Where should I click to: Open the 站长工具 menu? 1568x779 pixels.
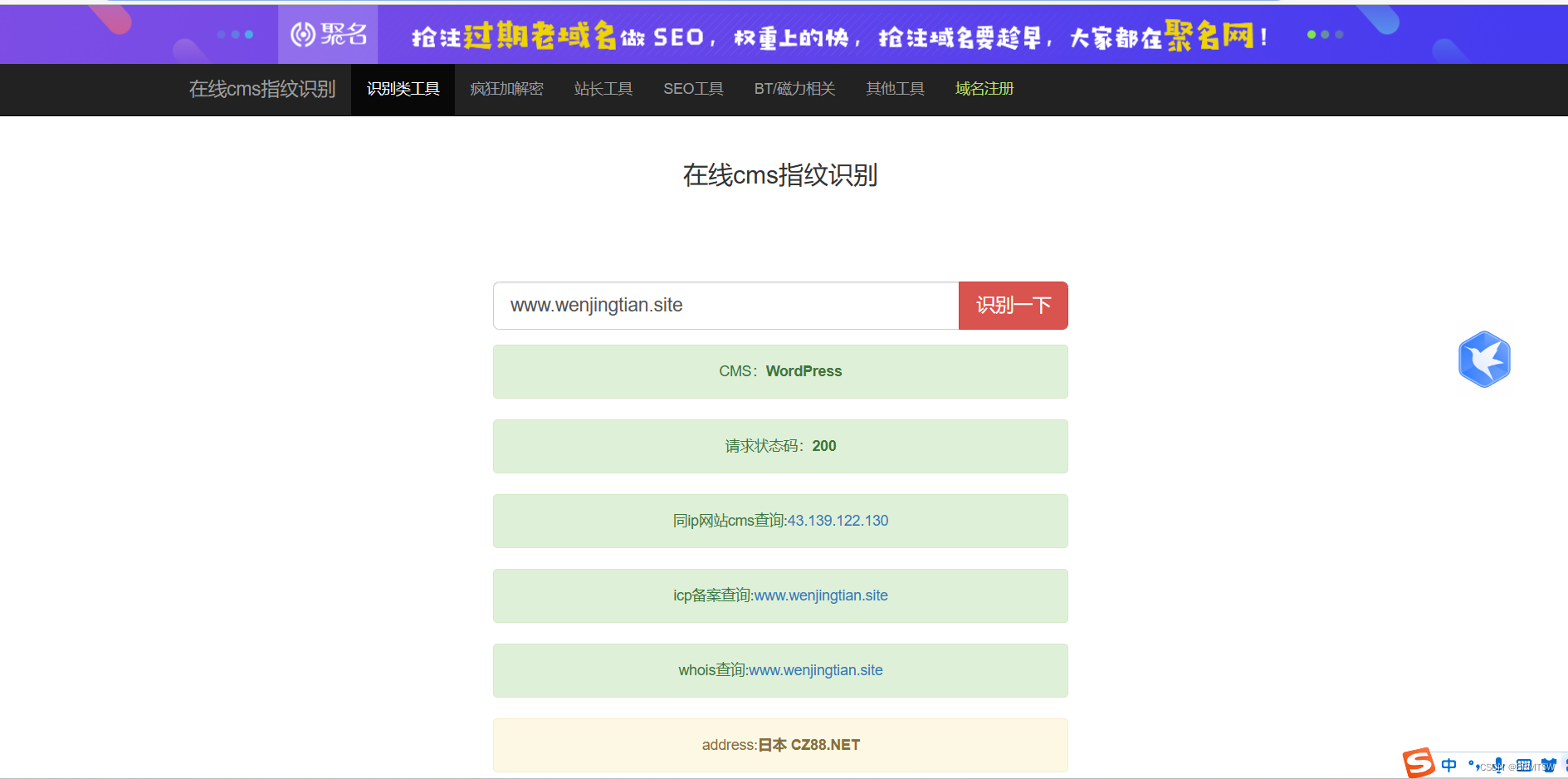click(603, 89)
